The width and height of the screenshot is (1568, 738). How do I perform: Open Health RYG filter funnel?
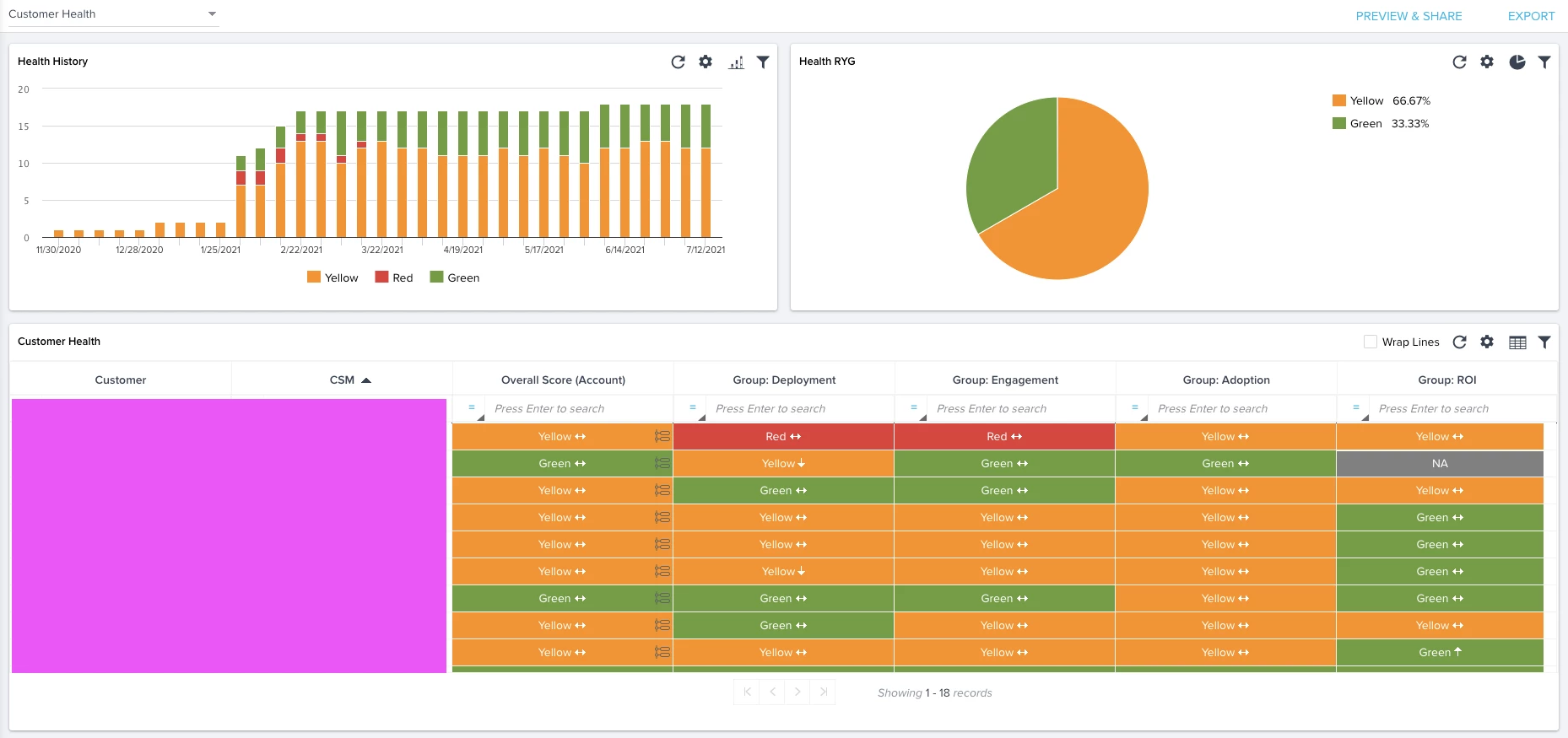(1544, 62)
